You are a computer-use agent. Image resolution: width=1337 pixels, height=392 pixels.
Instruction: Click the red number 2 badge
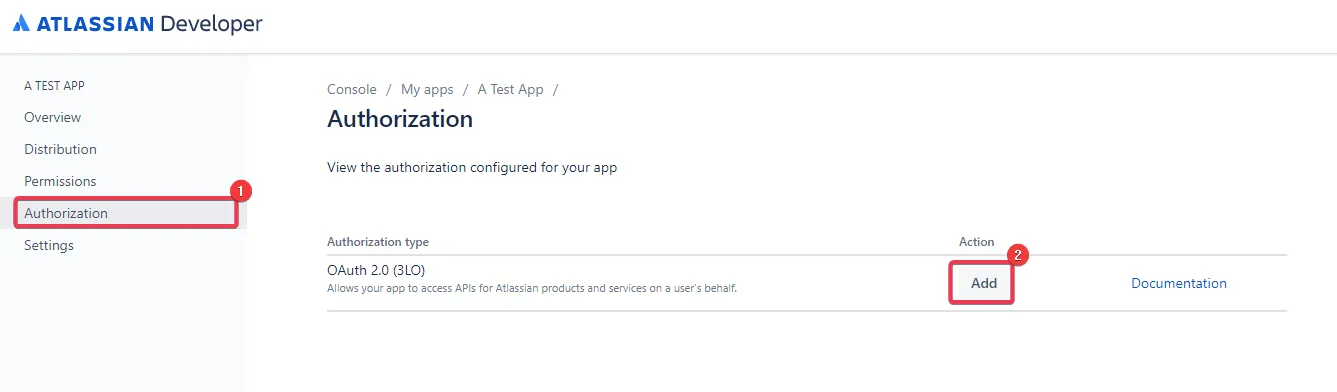pyautogui.click(x=1017, y=255)
